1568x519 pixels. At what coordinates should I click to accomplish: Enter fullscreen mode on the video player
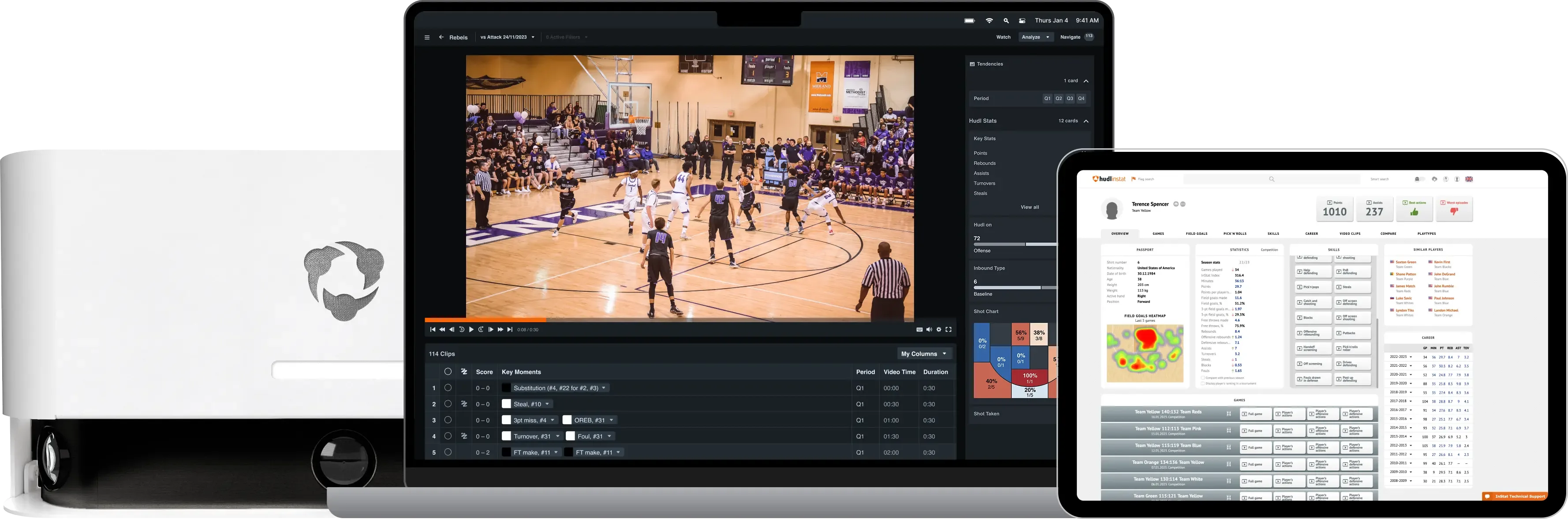(948, 329)
